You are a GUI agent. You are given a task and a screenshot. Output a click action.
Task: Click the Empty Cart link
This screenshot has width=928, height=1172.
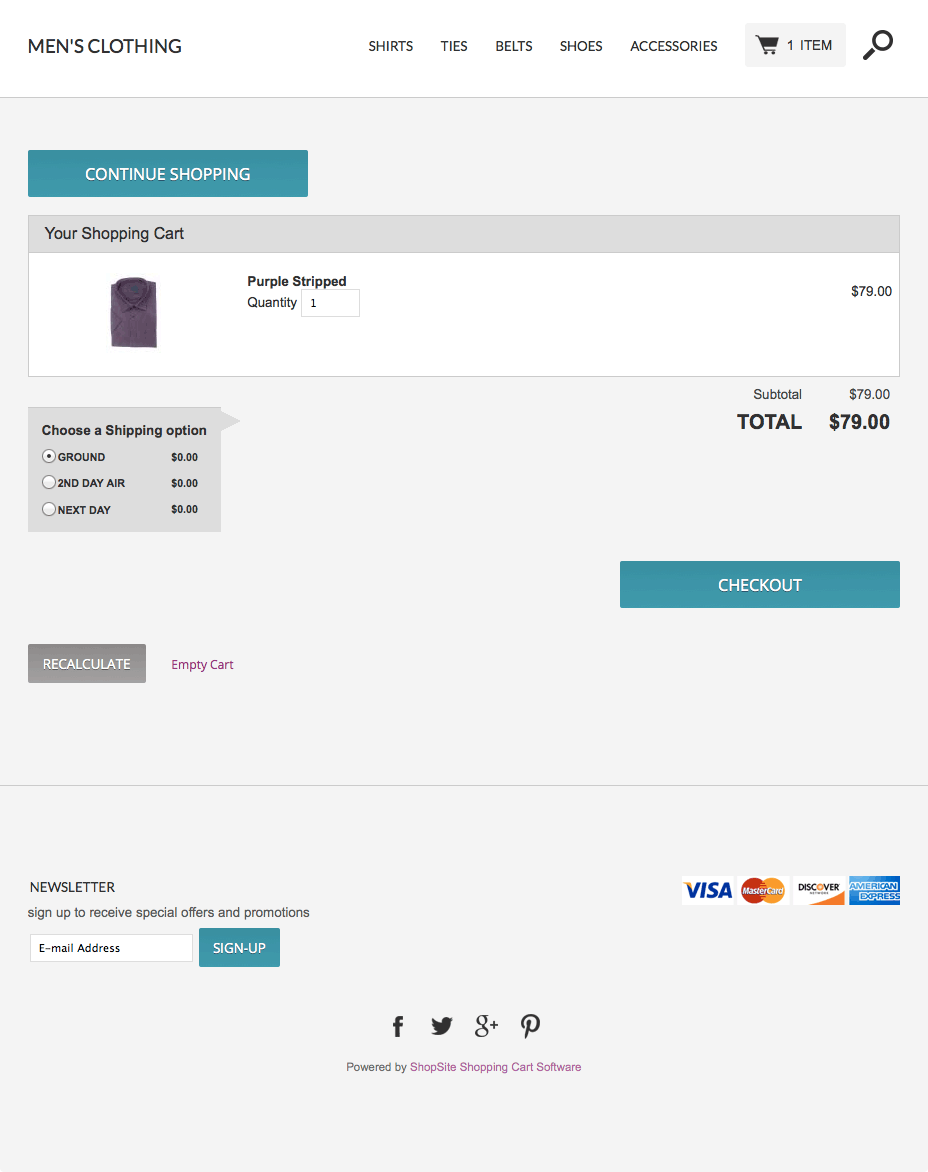[202, 665]
